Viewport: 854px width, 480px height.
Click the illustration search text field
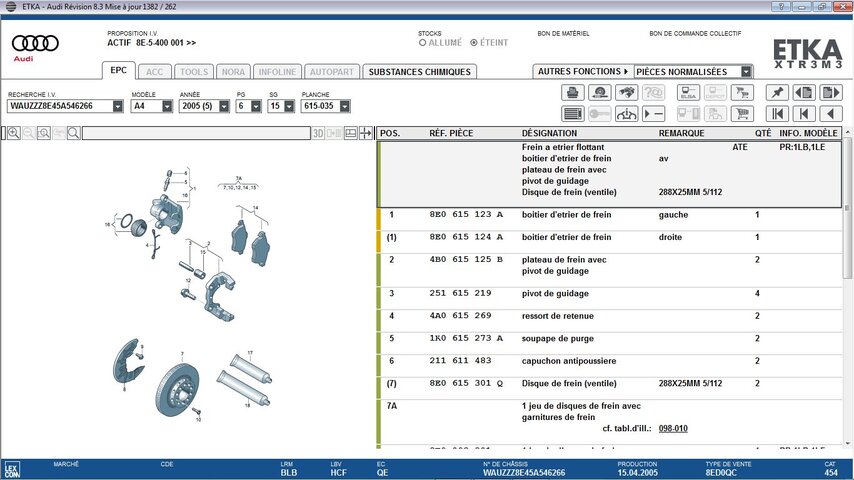pyautogui.click(x=196, y=133)
